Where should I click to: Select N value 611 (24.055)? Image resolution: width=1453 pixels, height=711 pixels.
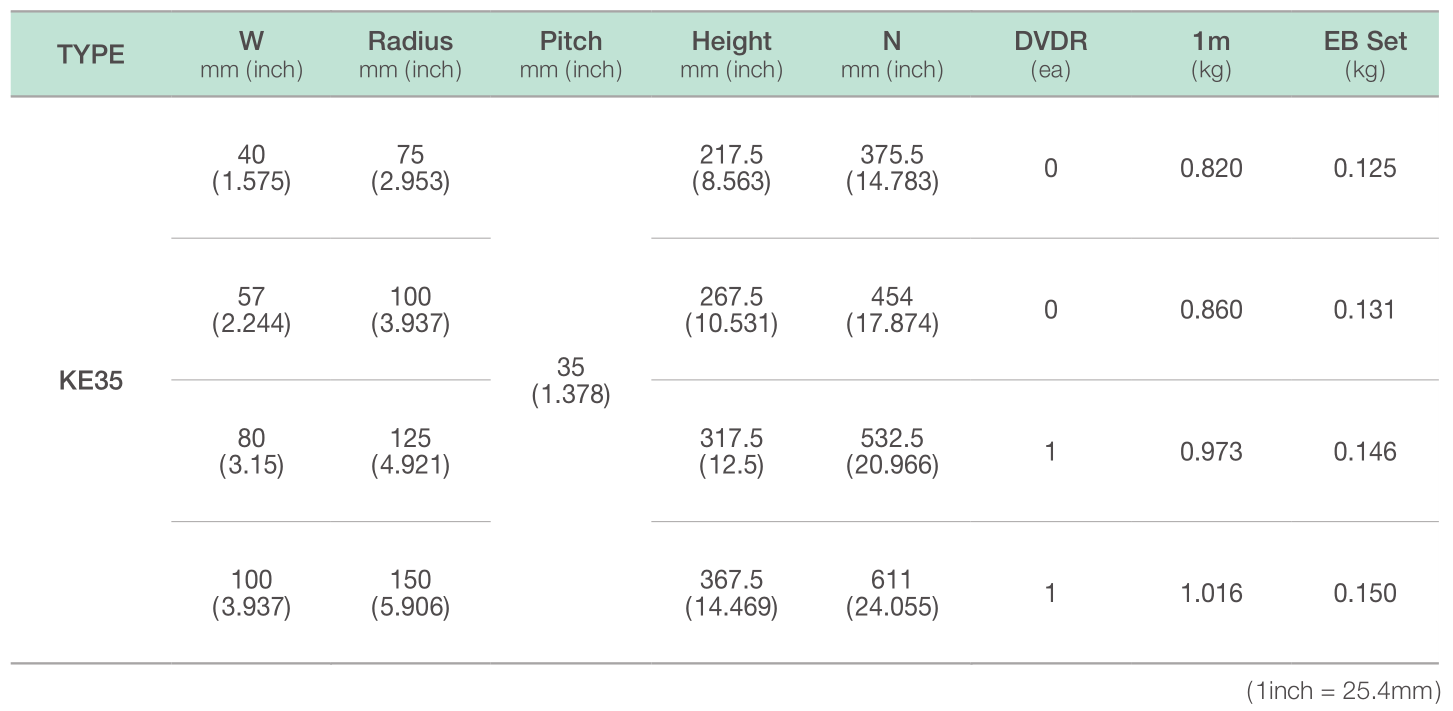pos(891,594)
